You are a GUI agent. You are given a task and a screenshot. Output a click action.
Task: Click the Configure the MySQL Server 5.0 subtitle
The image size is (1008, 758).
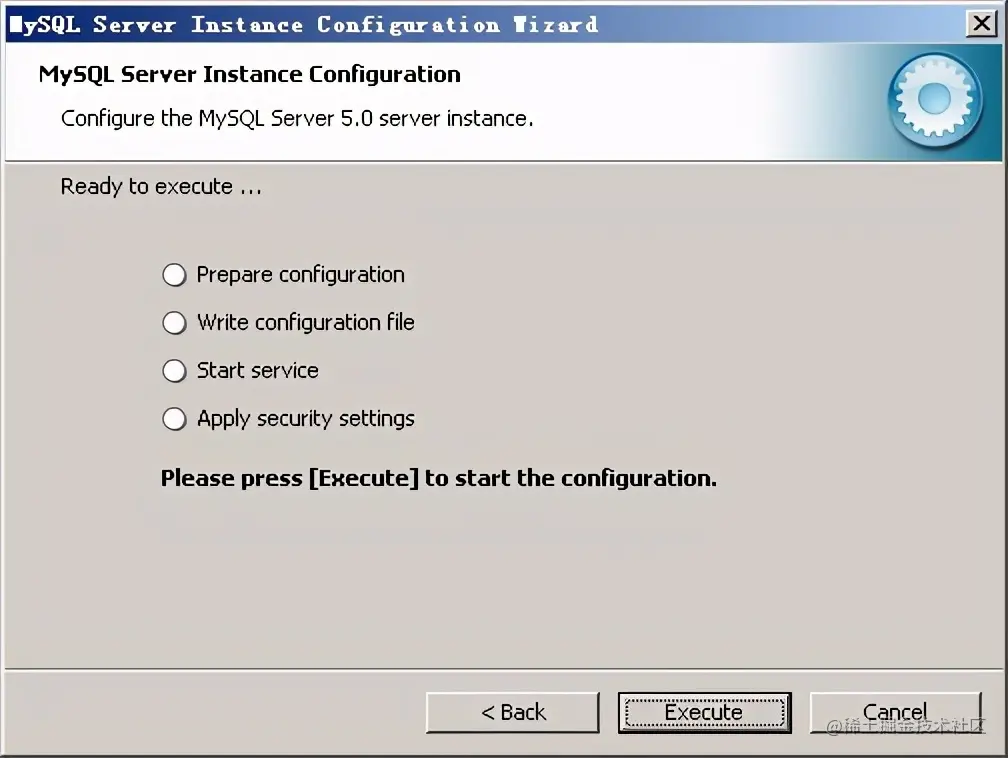(x=297, y=119)
